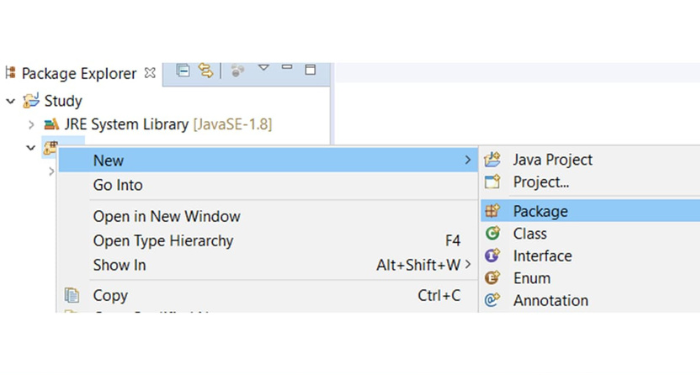Click the green Class icon

click(492, 233)
